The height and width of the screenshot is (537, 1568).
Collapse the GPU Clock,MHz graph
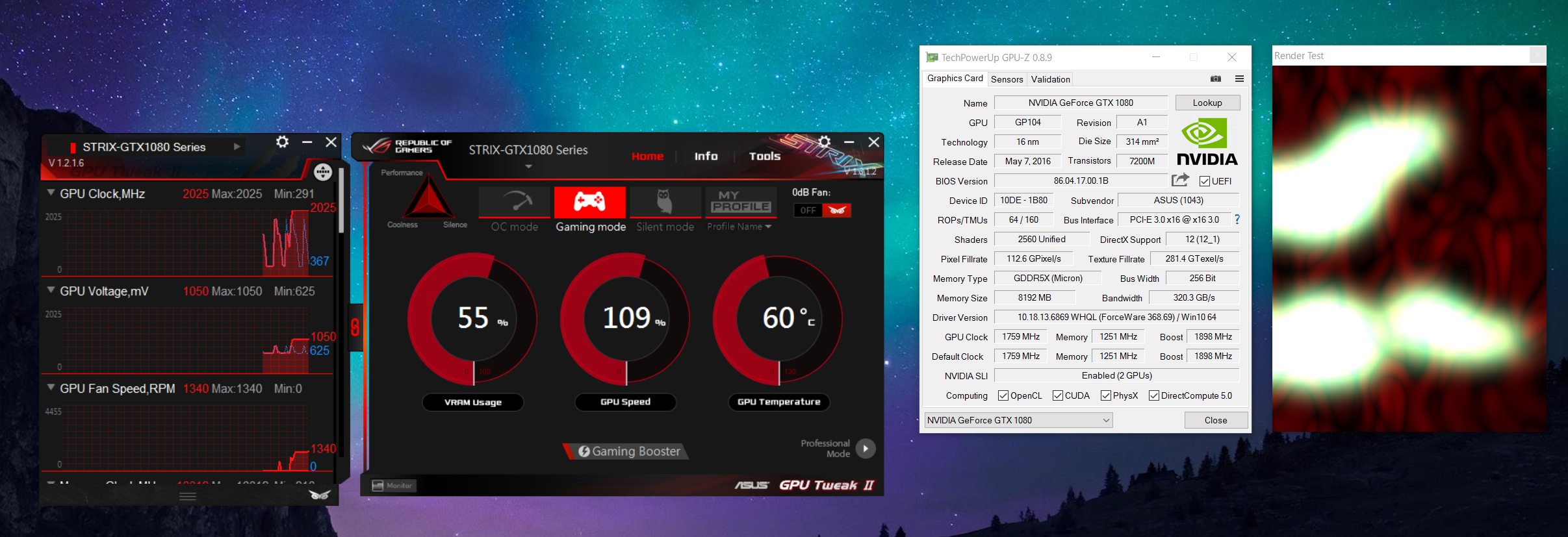click(x=51, y=193)
